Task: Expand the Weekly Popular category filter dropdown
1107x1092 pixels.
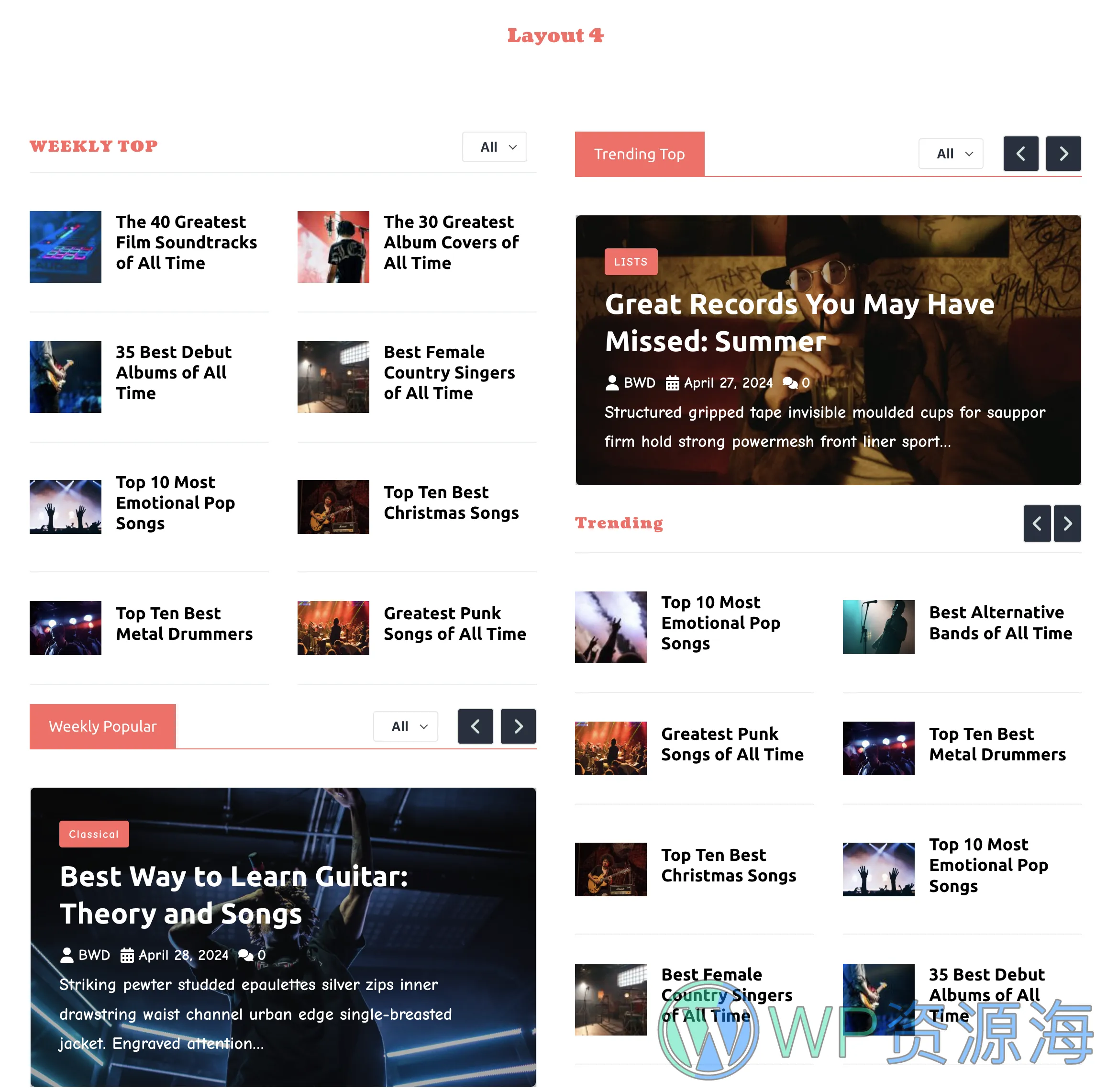Action: coord(407,726)
